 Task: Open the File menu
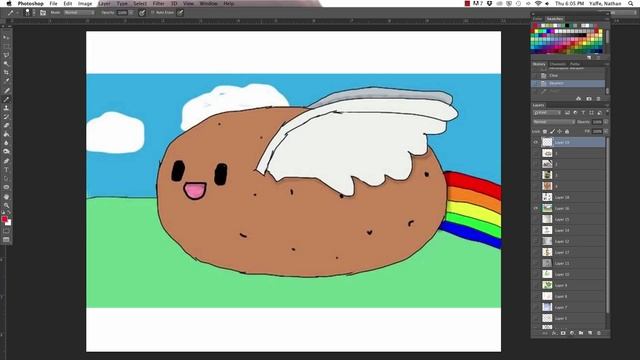(53, 3)
